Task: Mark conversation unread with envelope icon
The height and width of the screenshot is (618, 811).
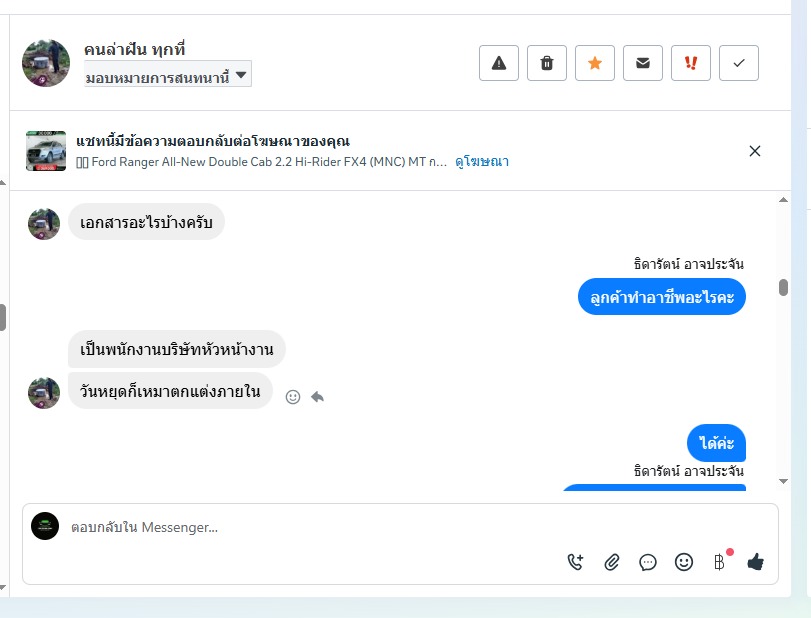Action: pos(643,63)
